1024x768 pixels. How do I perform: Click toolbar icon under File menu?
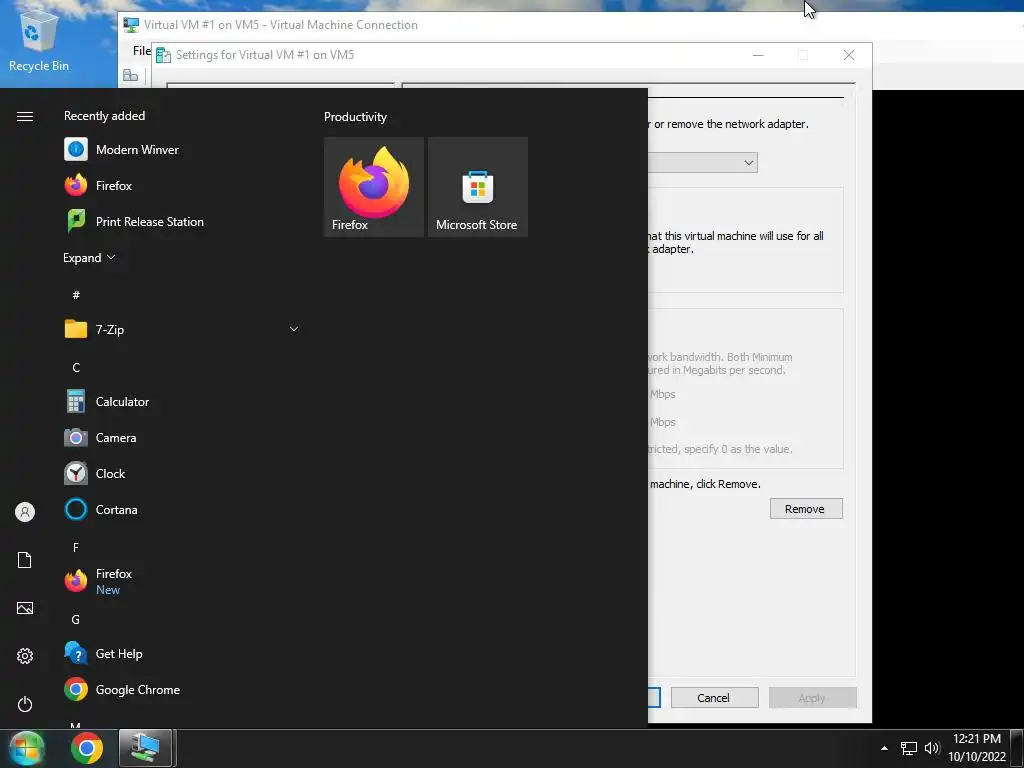click(131, 76)
